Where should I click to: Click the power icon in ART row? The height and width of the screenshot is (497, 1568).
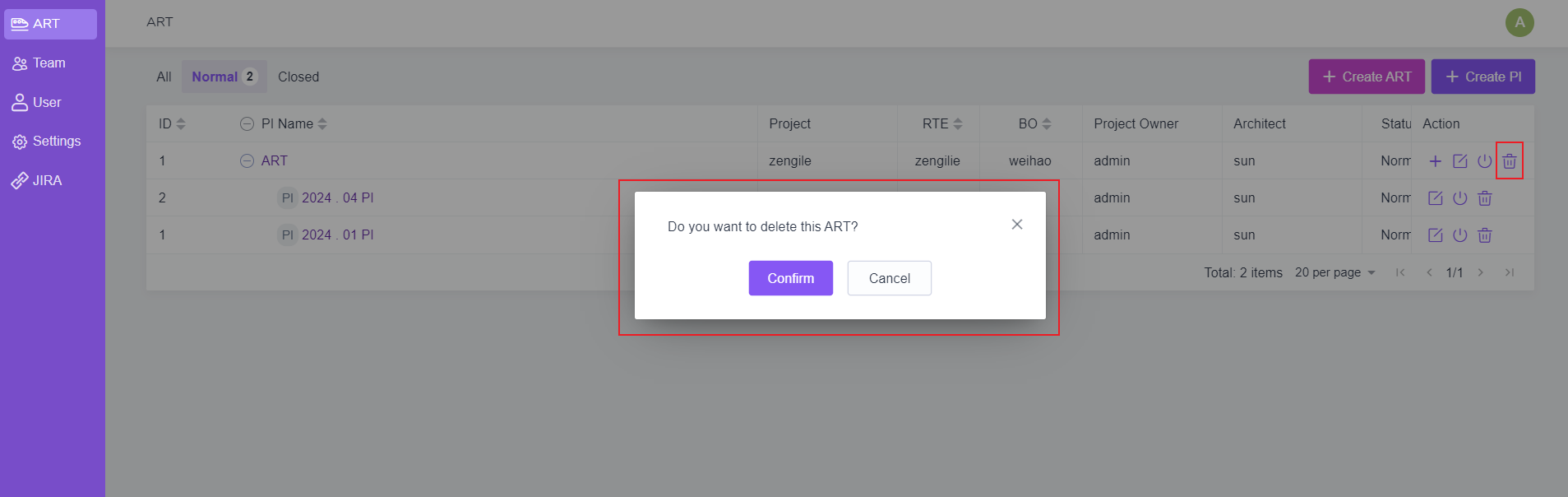coord(1484,161)
